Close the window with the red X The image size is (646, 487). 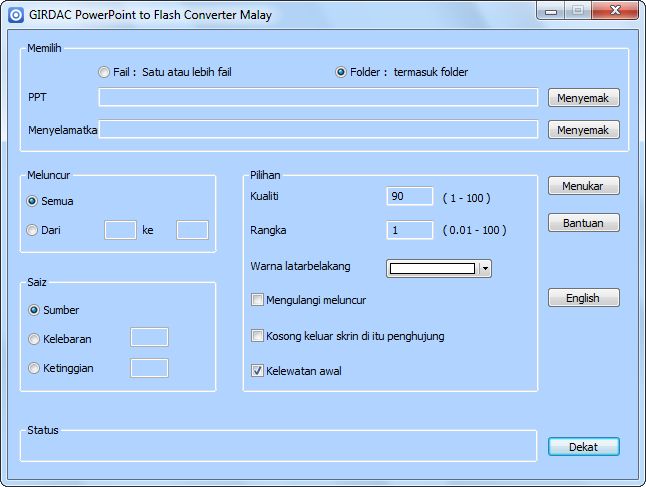click(616, 10)
